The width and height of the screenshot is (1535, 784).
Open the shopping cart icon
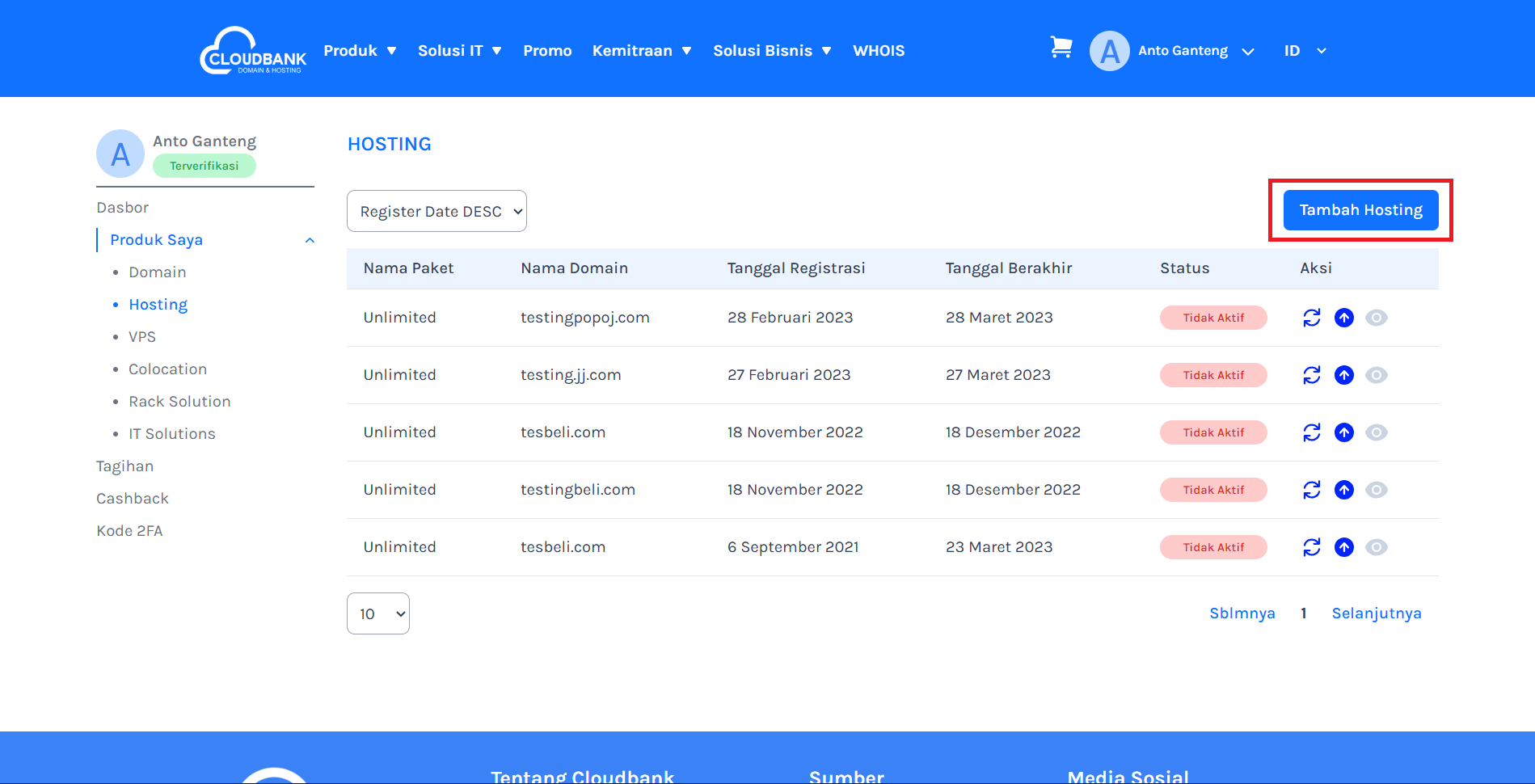click(x=1061, y=48)
